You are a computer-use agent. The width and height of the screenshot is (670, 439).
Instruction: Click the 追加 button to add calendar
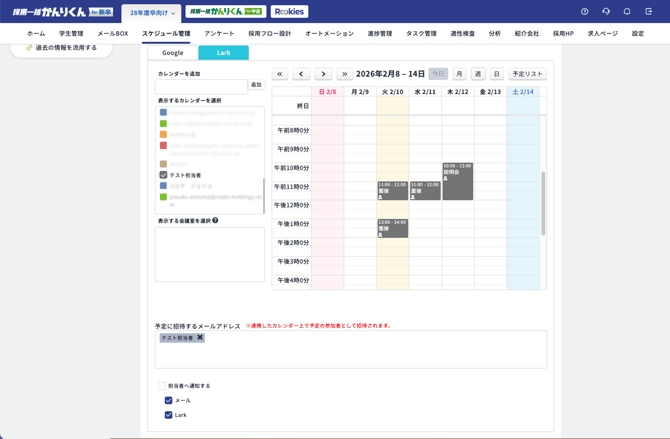click(256, 86)
